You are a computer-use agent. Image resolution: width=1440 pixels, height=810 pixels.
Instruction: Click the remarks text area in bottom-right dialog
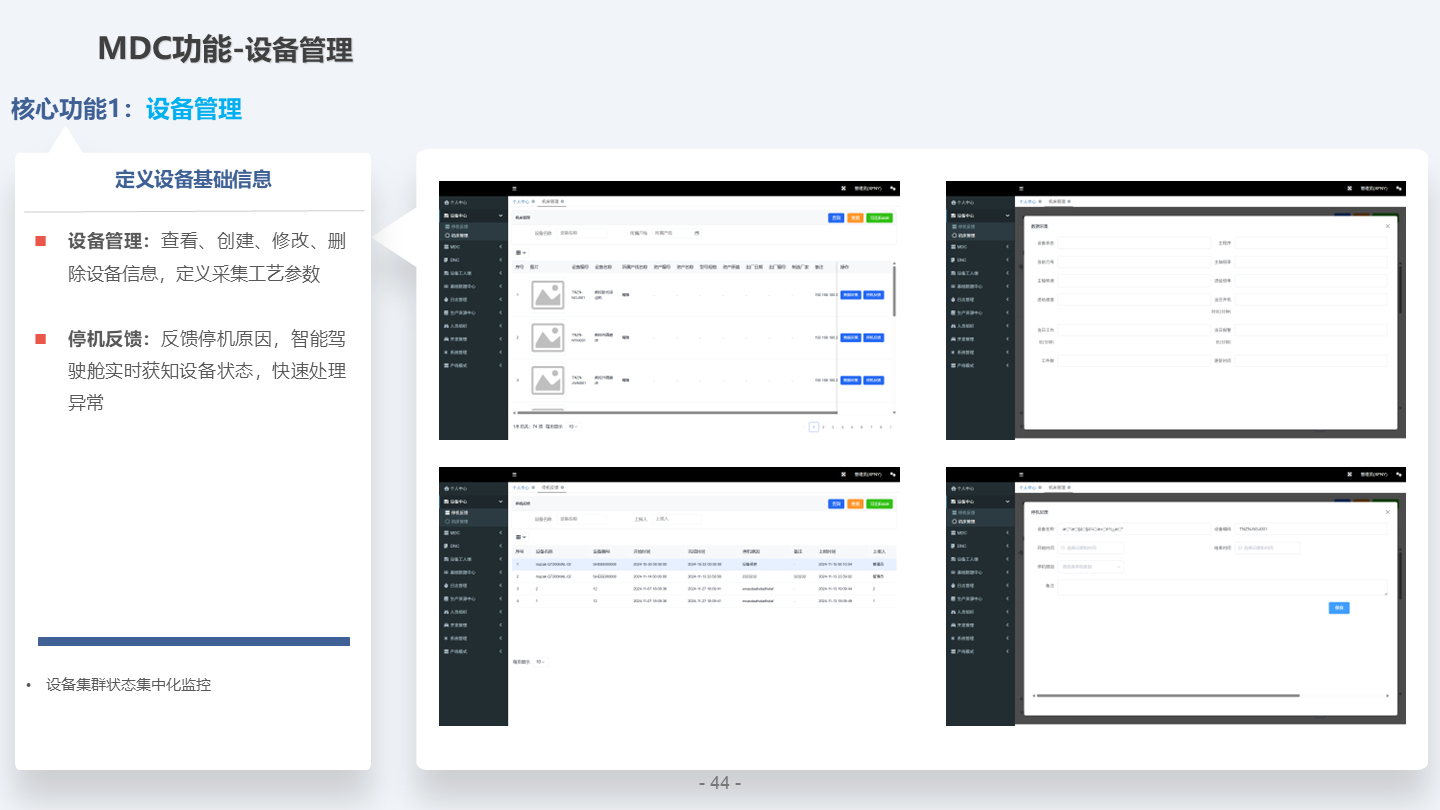pyautogui.click(x=1222, y=588)
